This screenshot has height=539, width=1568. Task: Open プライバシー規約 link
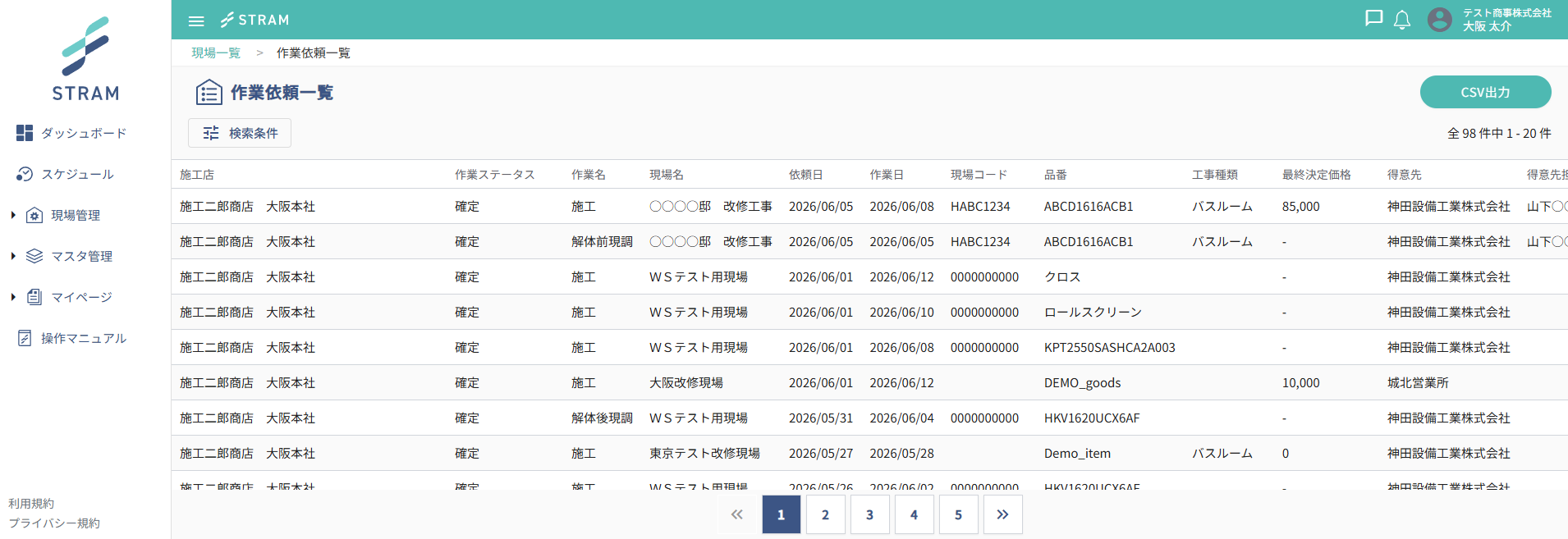pos(54,523)
